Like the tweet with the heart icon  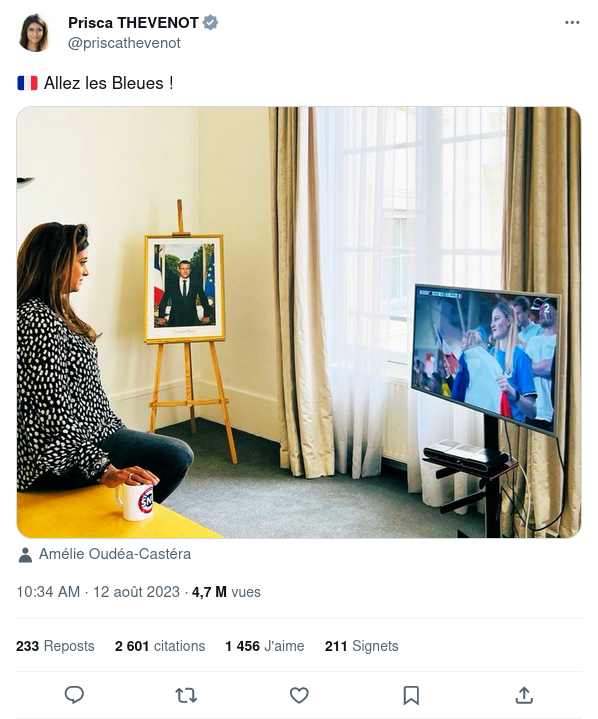[299, 696]
